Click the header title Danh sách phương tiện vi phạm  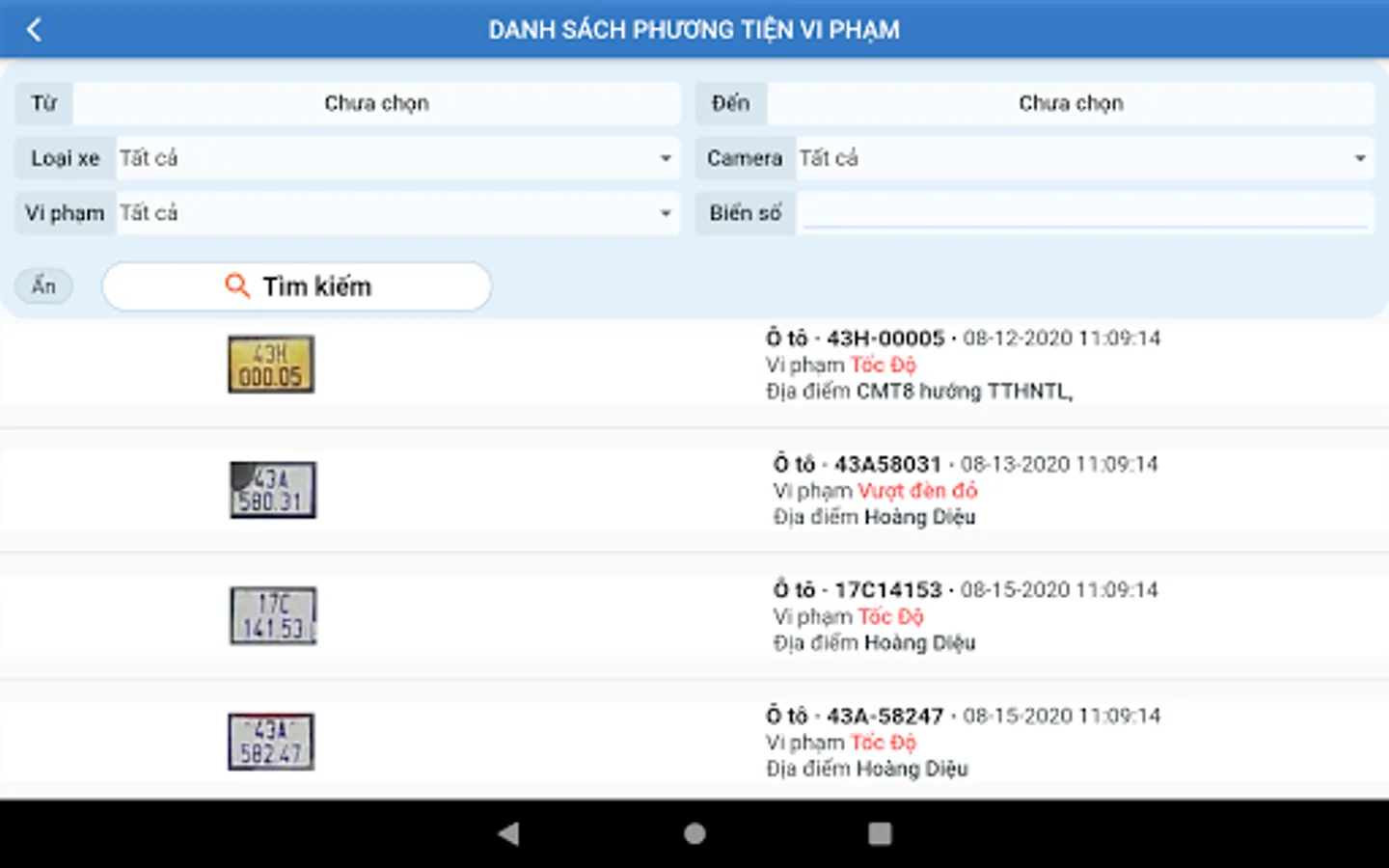694,30
